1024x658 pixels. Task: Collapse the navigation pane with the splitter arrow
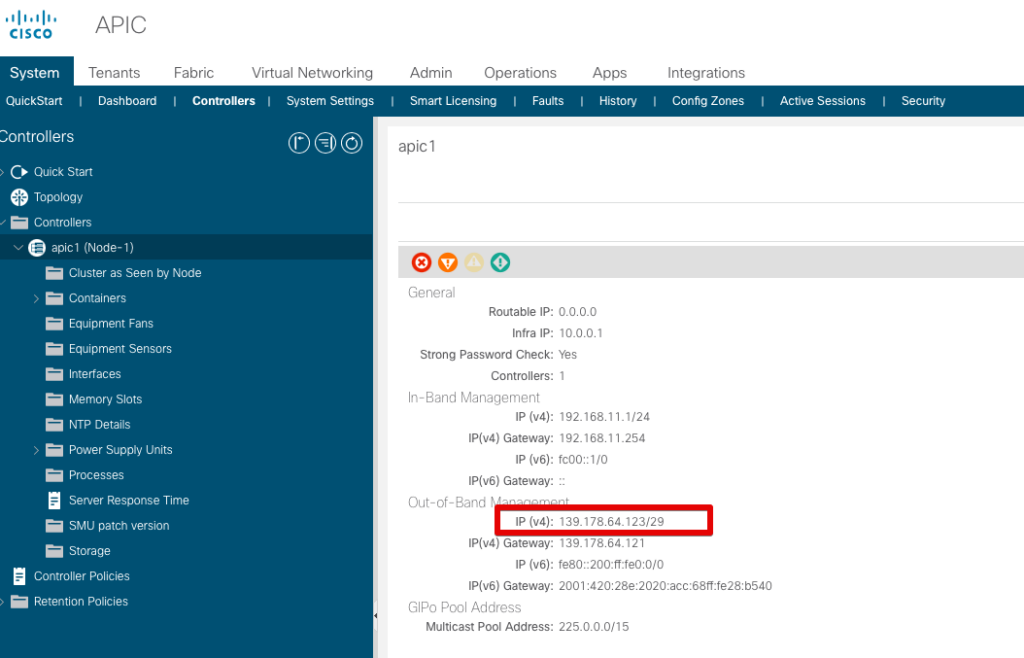376,616
